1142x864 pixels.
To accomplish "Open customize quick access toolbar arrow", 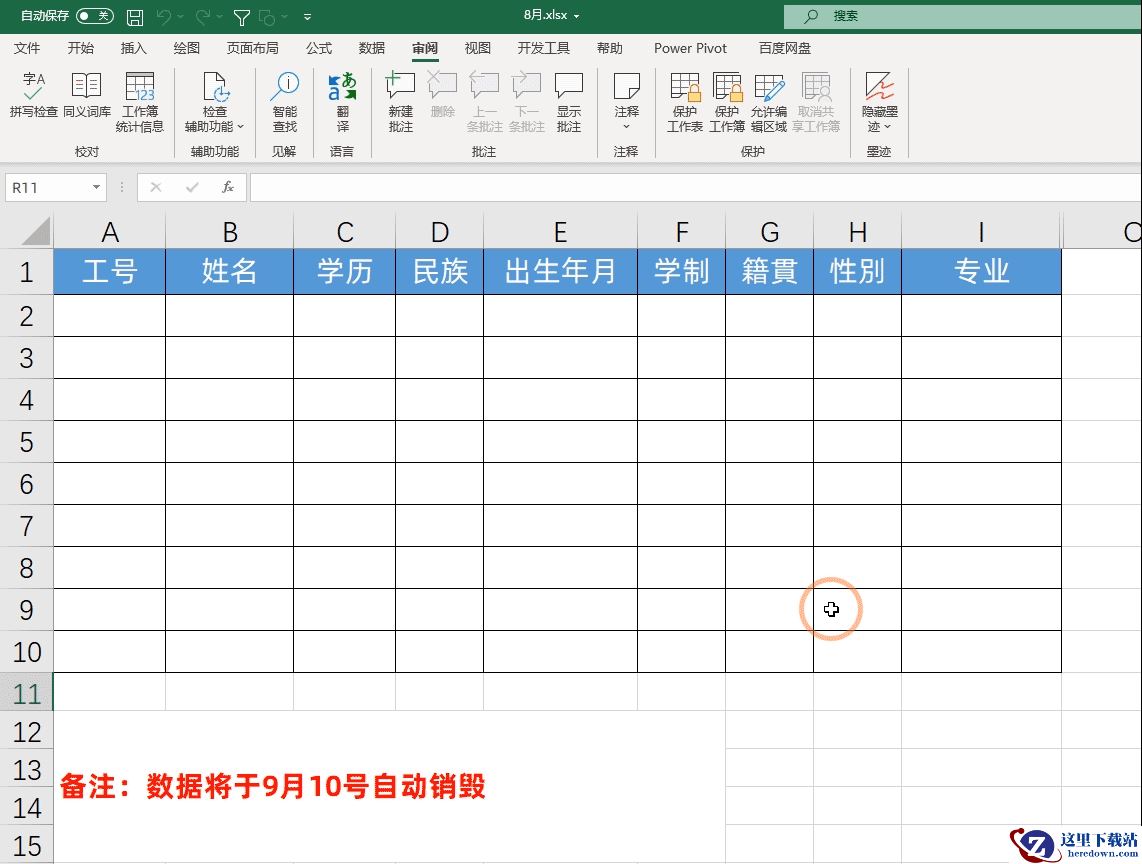I will coord(307,17).
